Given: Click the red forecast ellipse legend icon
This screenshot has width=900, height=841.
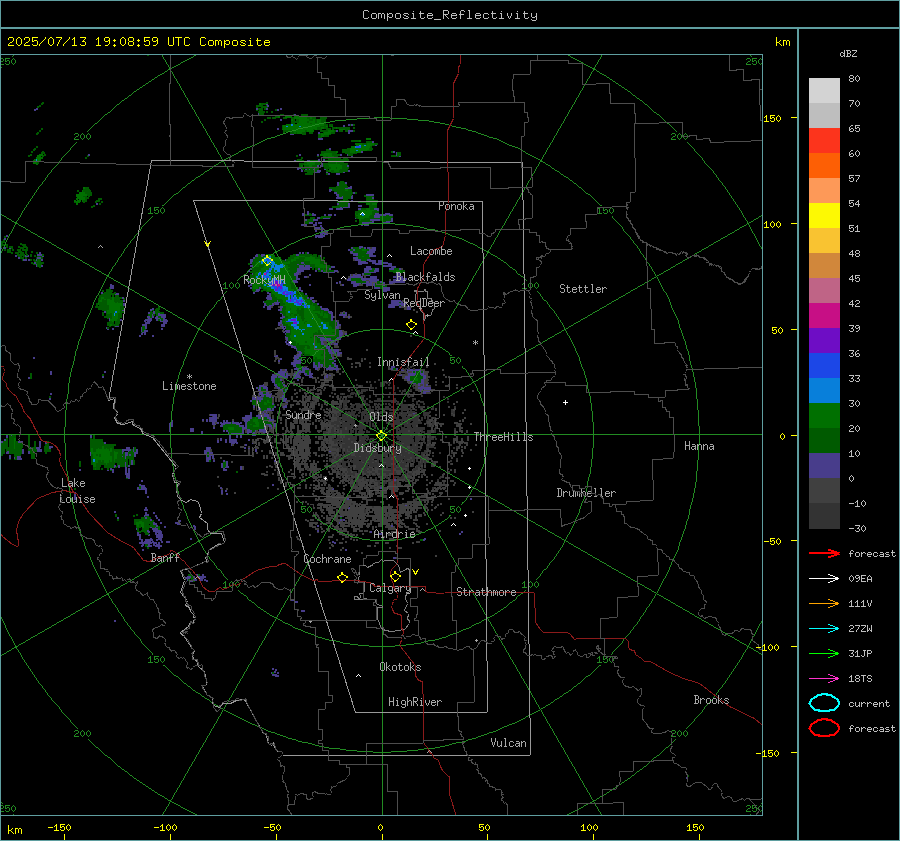Looking at the screenshot, I should click(824, 728).
